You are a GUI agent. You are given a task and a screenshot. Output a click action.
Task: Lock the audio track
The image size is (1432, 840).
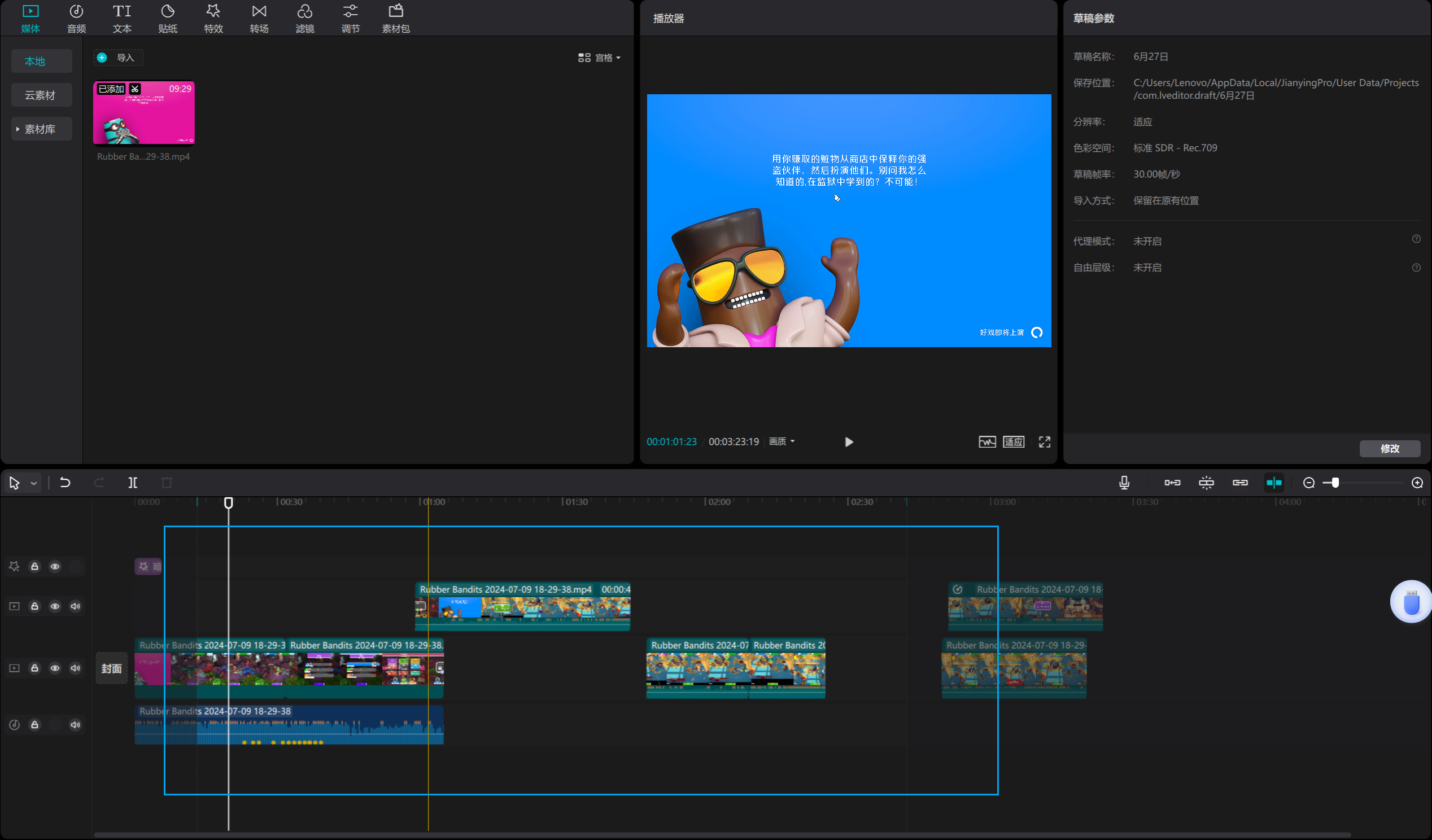(x=34, y=725)
